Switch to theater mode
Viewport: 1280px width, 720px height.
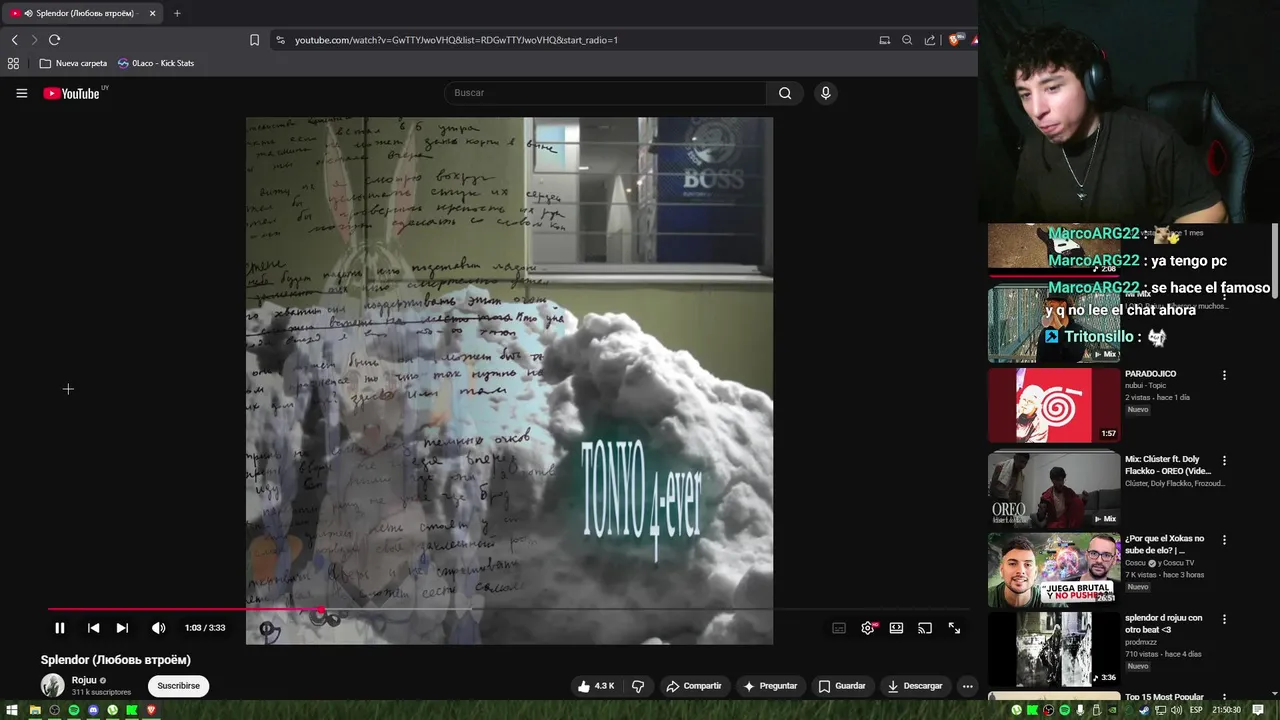pos(897,628)
